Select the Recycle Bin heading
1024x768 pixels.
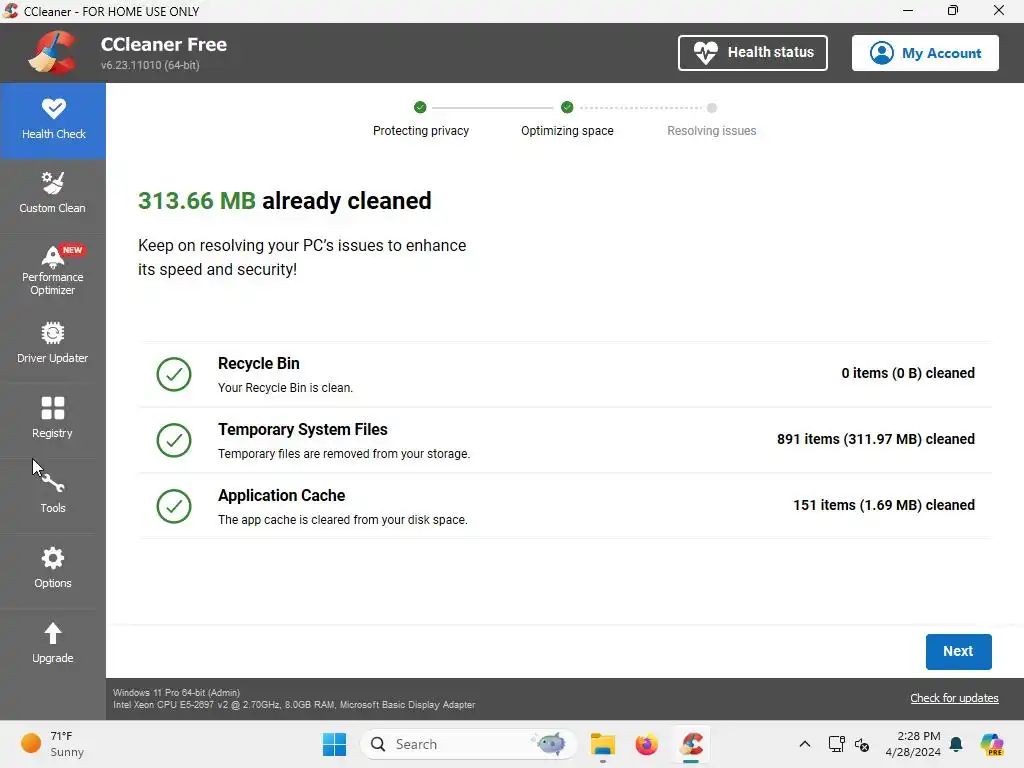(x=259, y=363)
